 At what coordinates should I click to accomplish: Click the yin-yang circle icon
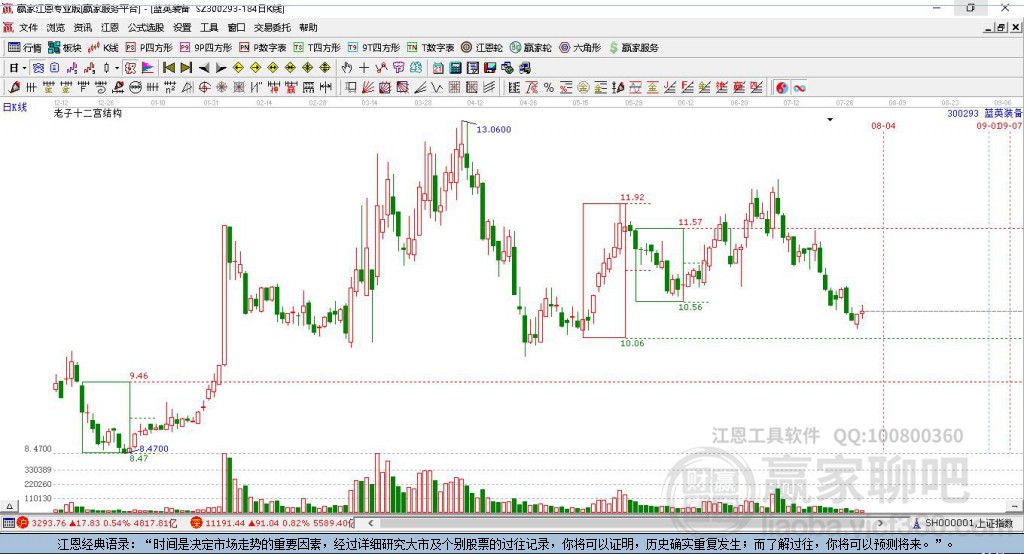pos(782,88)
